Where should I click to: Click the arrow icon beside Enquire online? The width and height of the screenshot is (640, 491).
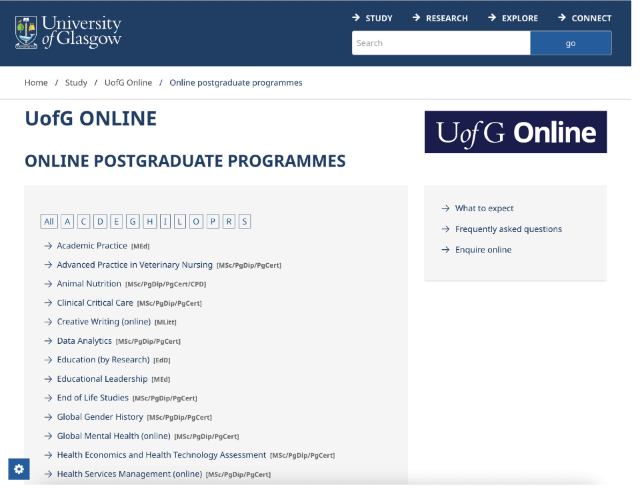(x=445, y=250)
